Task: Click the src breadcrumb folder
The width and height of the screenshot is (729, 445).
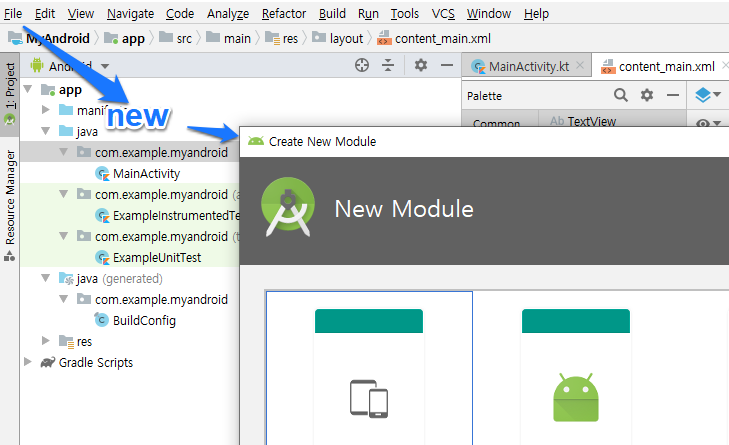Action: pos(175,39)
